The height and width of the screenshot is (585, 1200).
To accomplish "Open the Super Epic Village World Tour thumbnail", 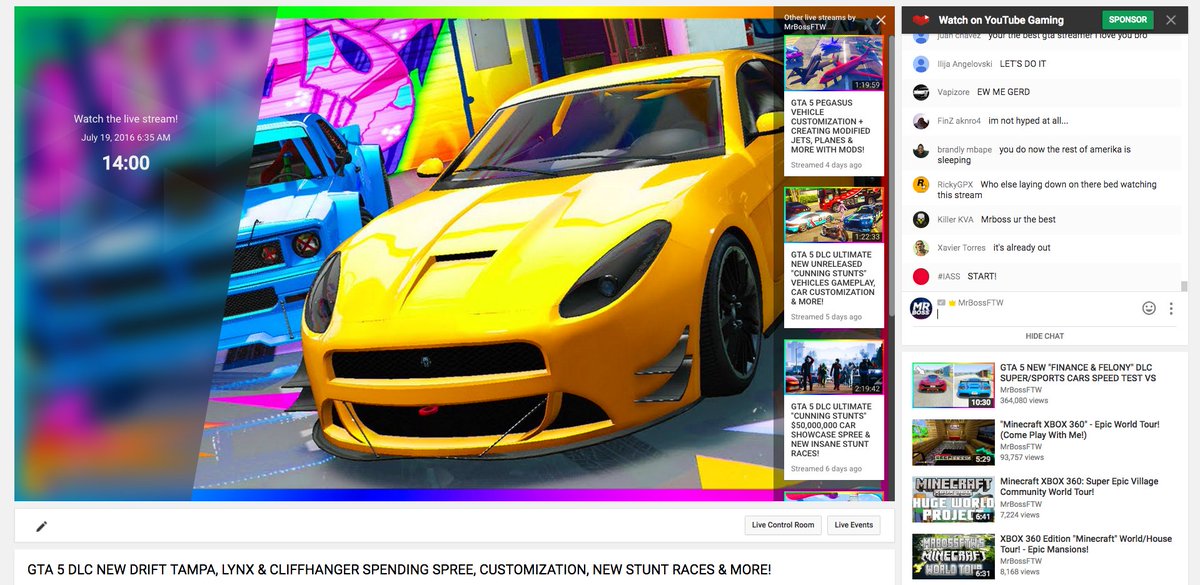I will (x=953, y=499).
